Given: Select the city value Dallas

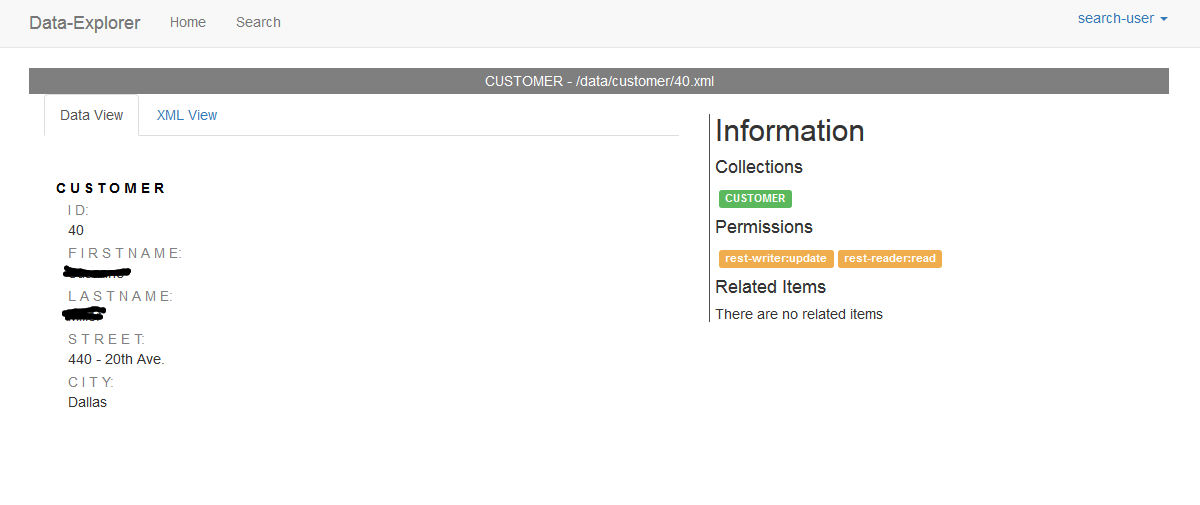Looking at the screenshot, I should [x=87, y=402].
